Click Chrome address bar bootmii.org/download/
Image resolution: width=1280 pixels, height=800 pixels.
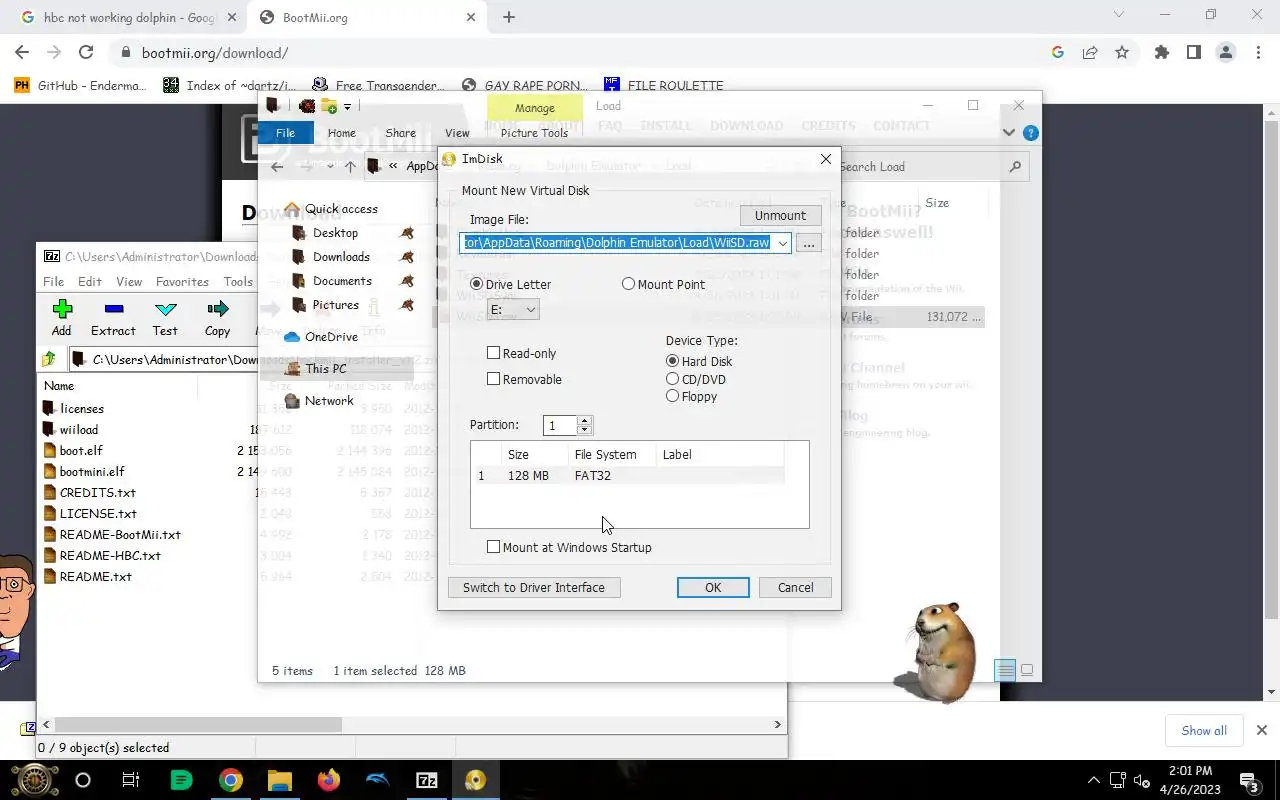click(x=215, y=53)
